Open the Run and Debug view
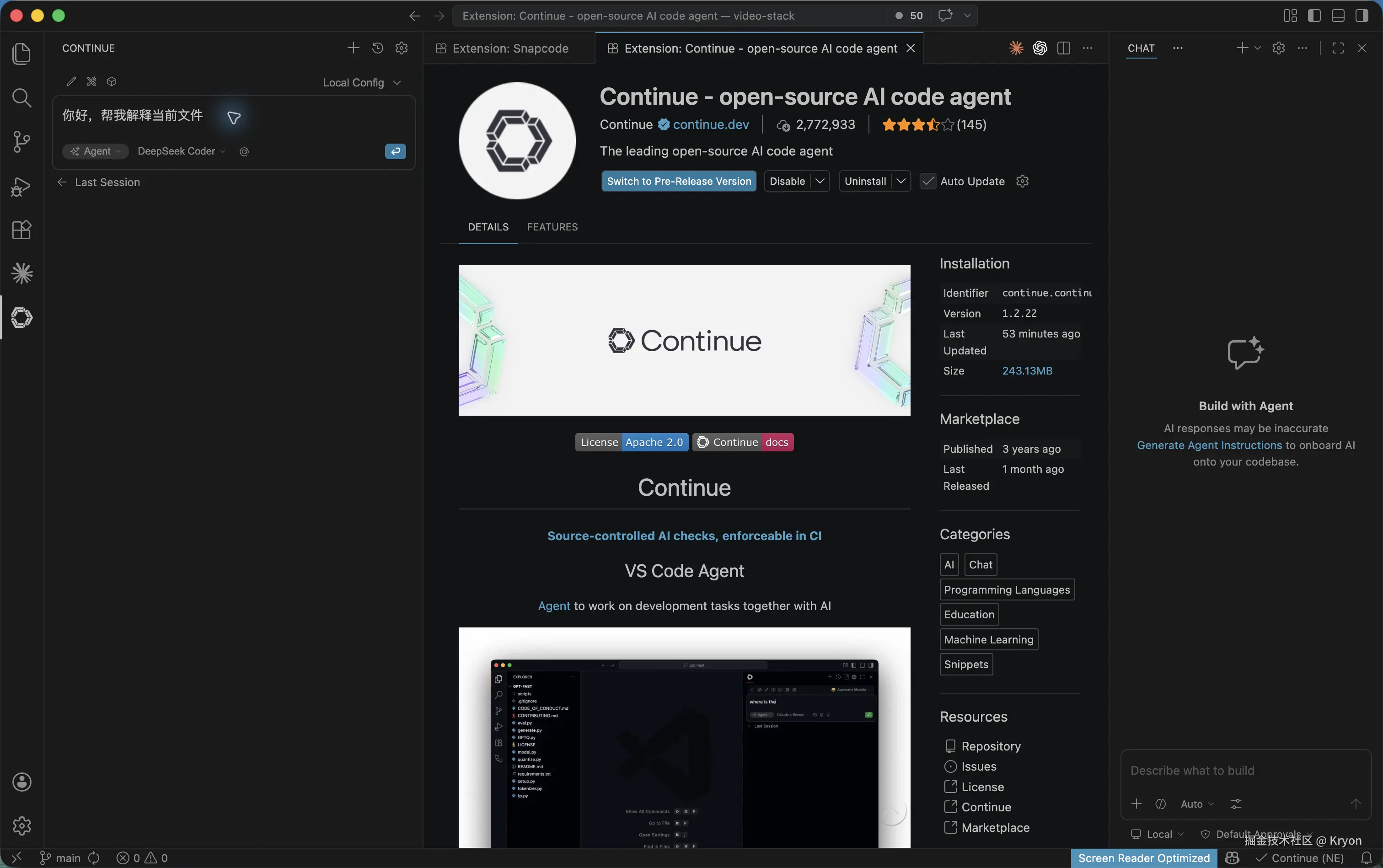Image resolution: width=1383 pixels, height=868 pixels. point(21,187)
